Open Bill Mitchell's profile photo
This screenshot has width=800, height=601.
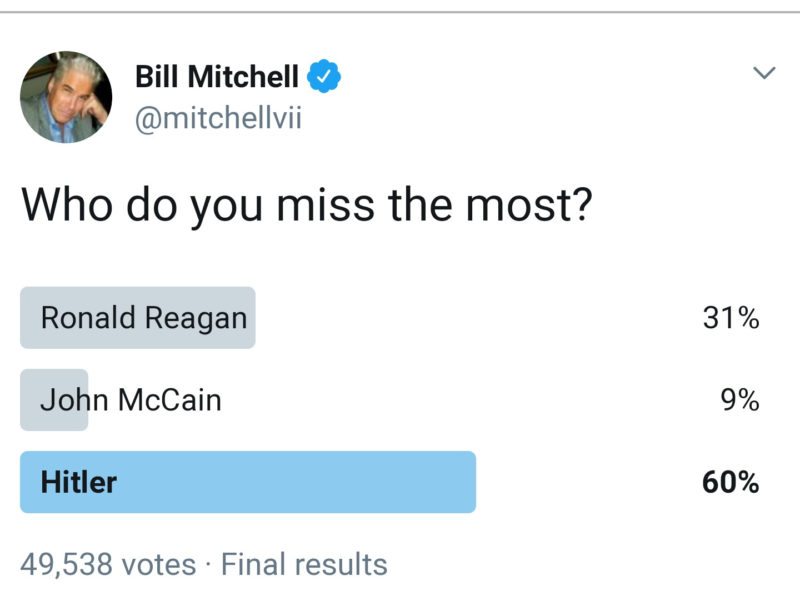click(x=66, y=97)
